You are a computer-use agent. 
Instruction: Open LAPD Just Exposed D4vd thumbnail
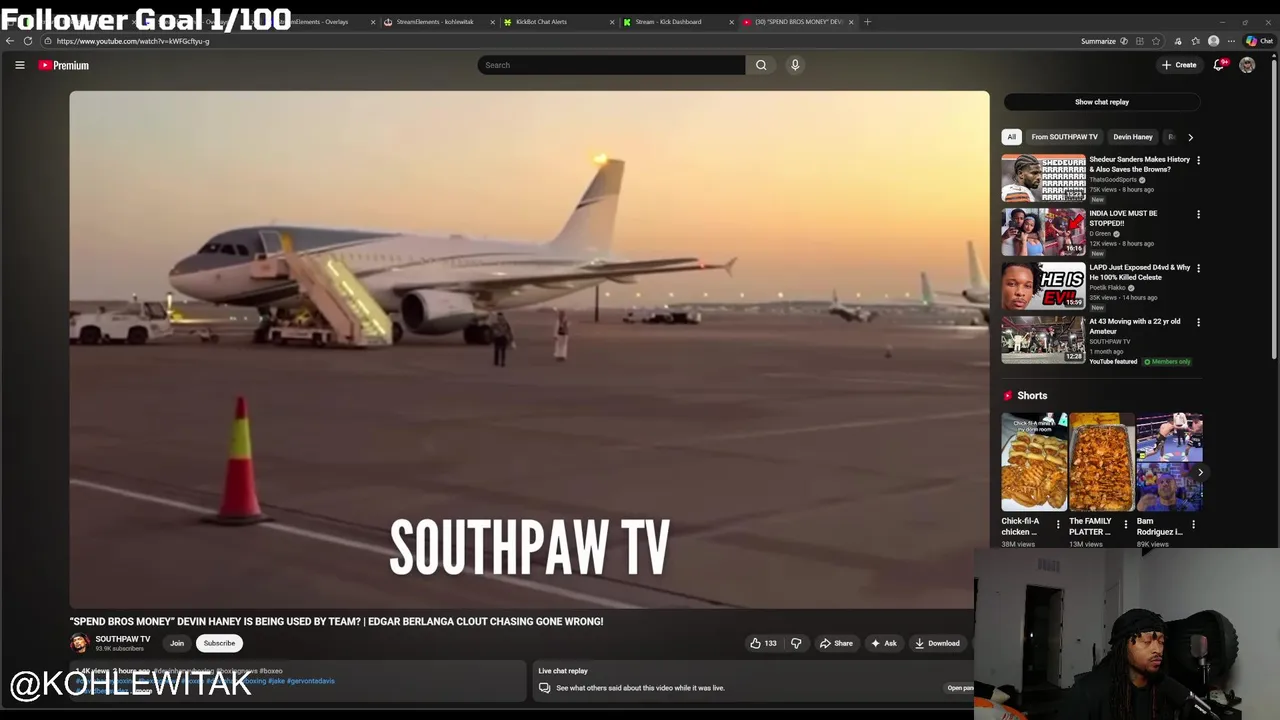[1043, 286]
